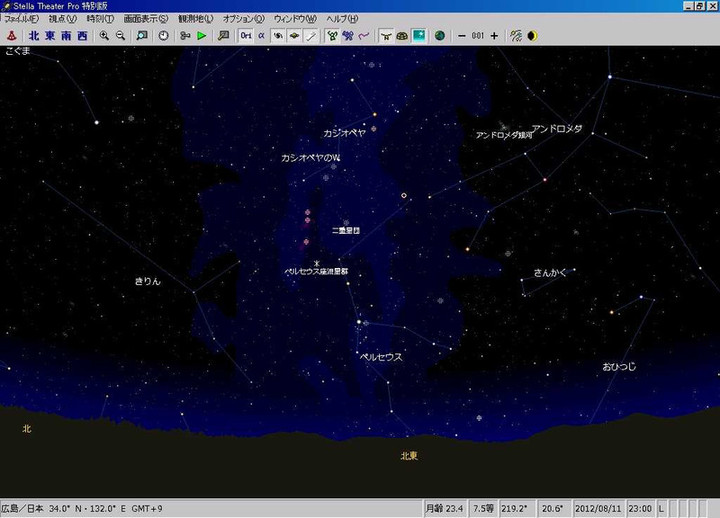Click the 7.5等 magnitude status field
This screenshot has width=720, height=518.
point(484,508)
